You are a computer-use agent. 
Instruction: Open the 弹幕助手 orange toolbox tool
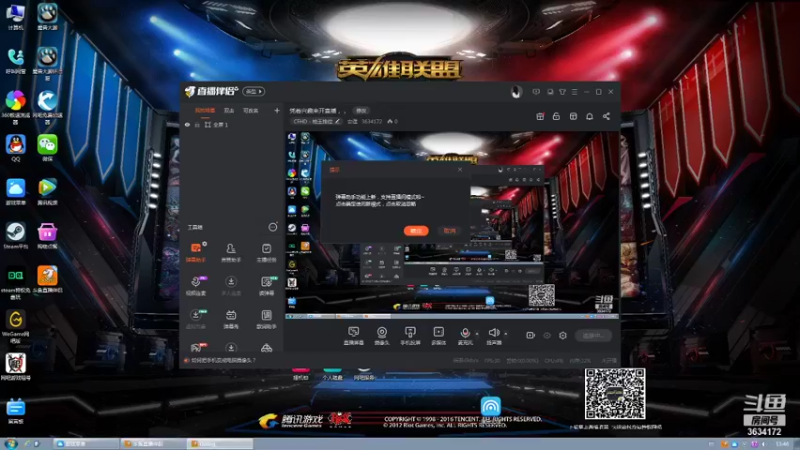[196, 252]
